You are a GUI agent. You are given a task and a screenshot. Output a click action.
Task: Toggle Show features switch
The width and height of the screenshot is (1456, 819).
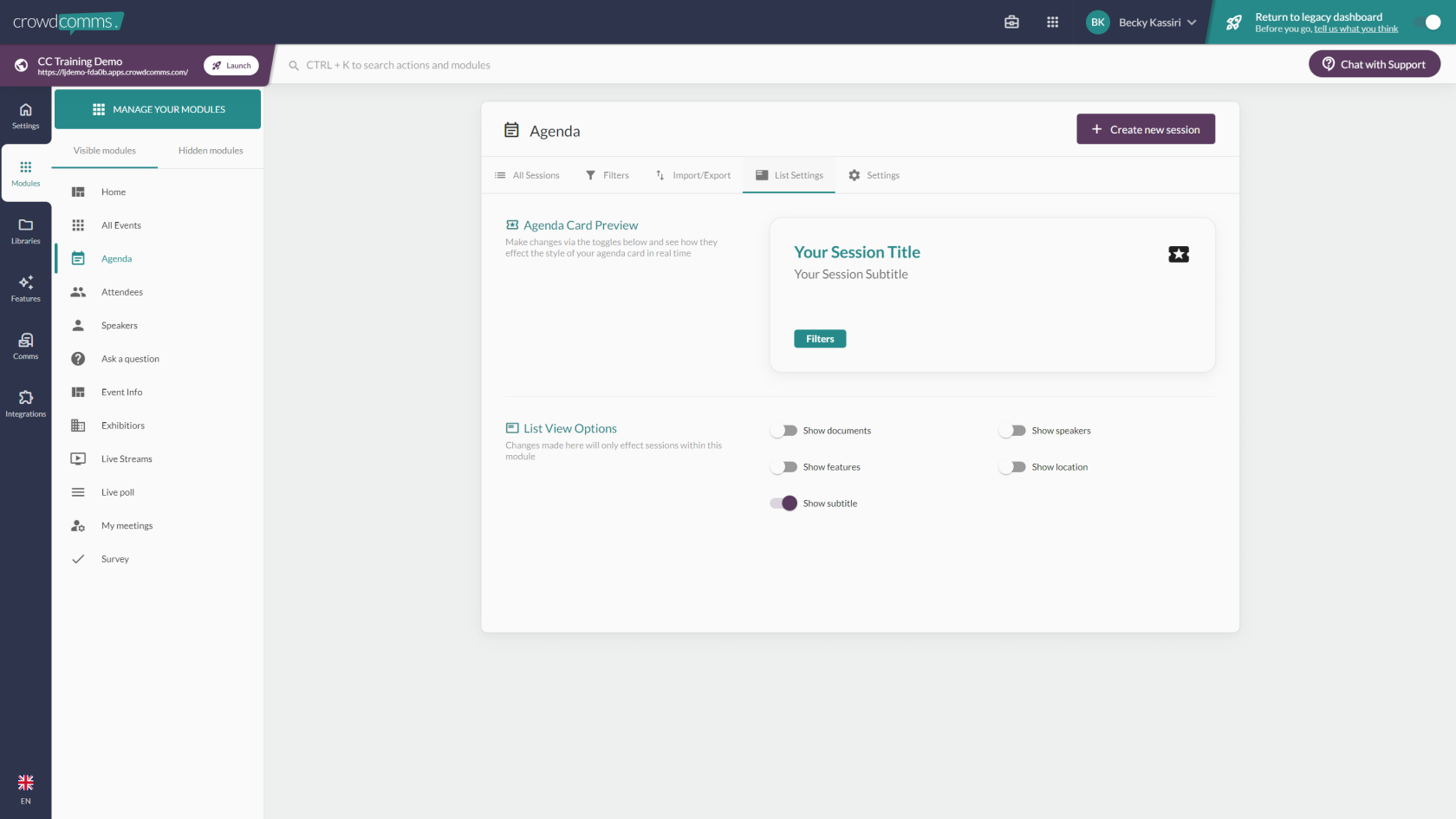coord(784,467)
